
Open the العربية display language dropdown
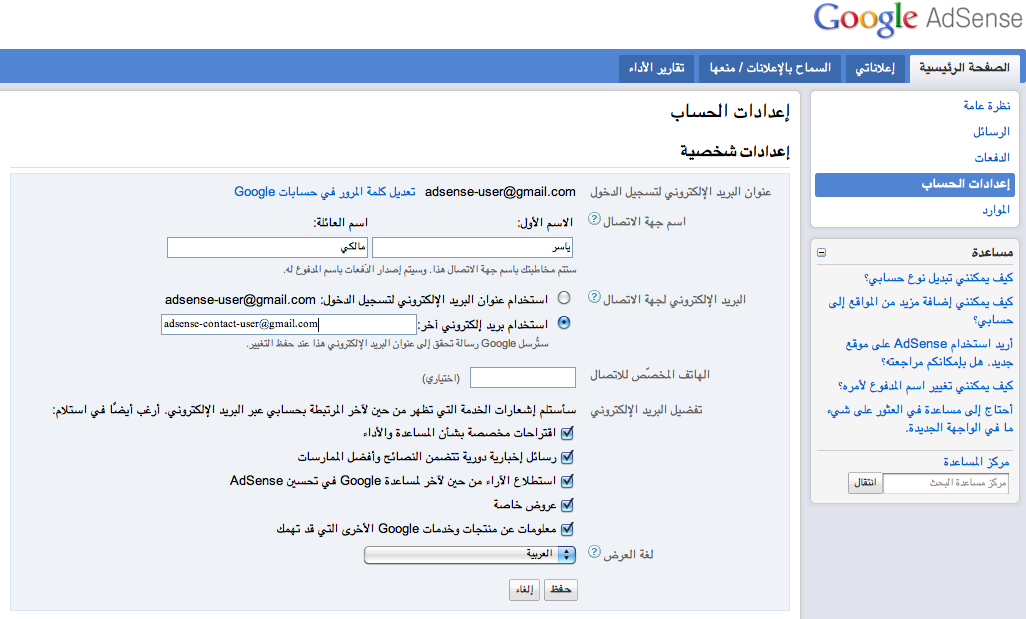click(470, 555)
